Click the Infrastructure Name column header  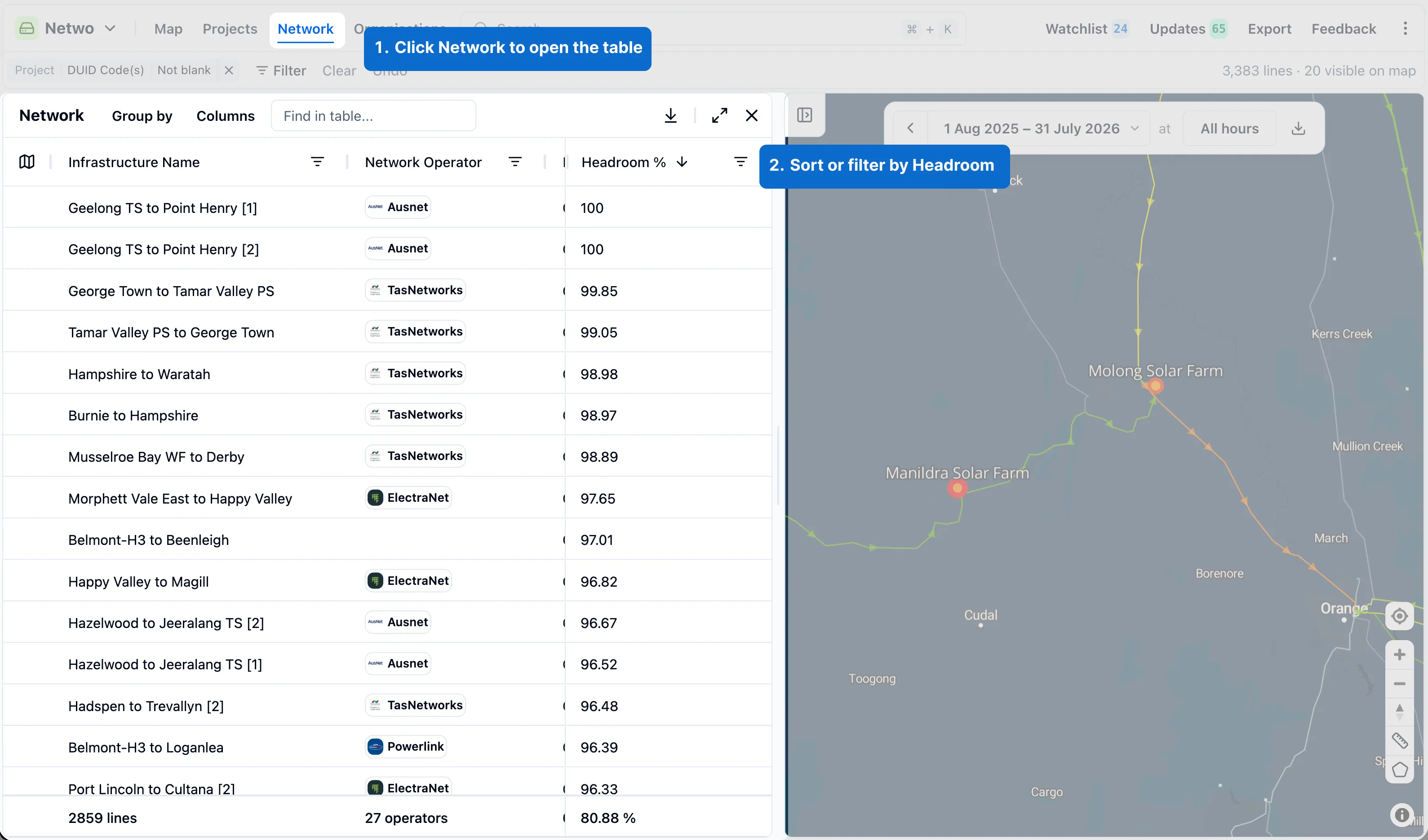[134, 162]
